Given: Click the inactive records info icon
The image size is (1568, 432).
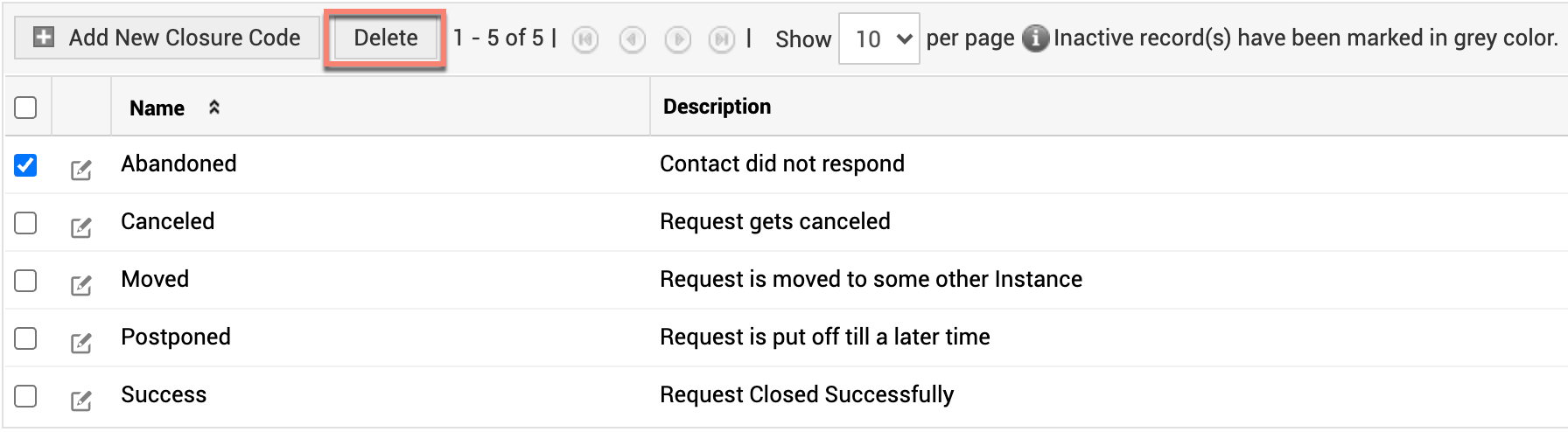Looking at the screenshot, I should click(1035, 38).
